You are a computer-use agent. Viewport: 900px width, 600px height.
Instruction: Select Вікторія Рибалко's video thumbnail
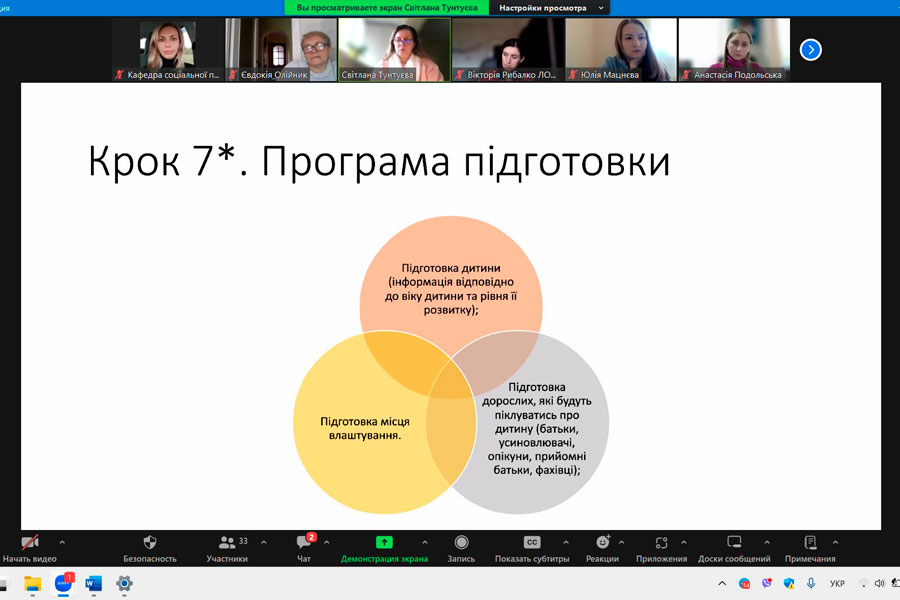[508, 49]
